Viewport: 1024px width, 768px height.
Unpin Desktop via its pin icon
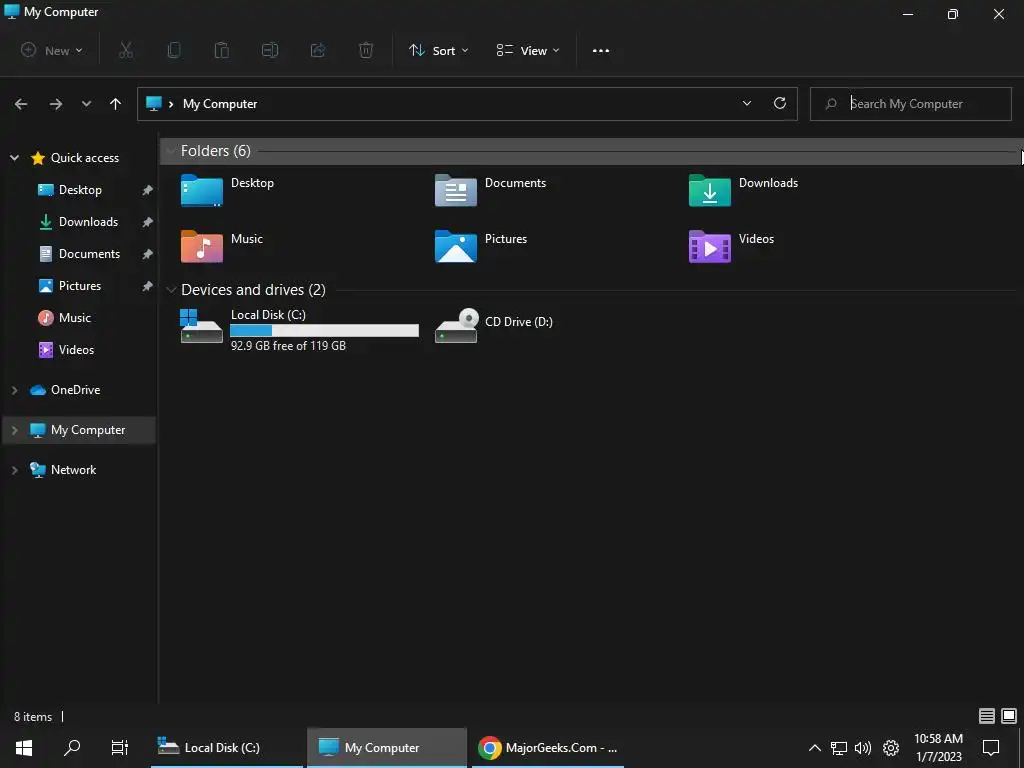148,190
